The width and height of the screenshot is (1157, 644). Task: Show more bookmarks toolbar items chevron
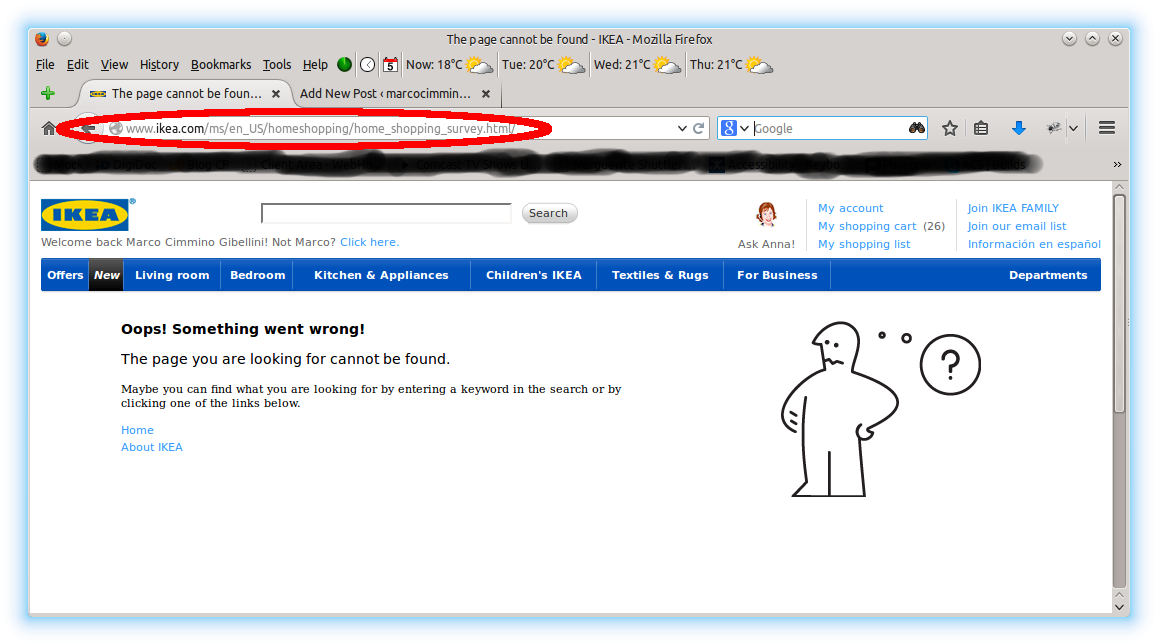click(x=1117, y=164)
